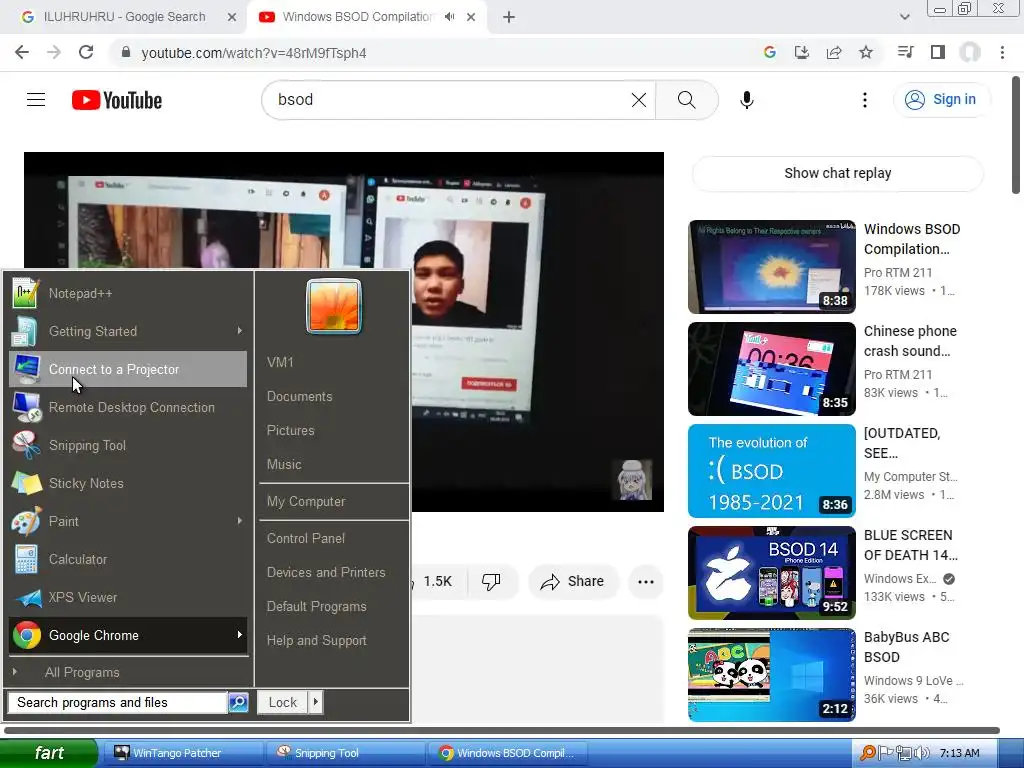This screenshot has width=1024, height=768.
Task: Click the Lock button
Action: pos(282,703)
